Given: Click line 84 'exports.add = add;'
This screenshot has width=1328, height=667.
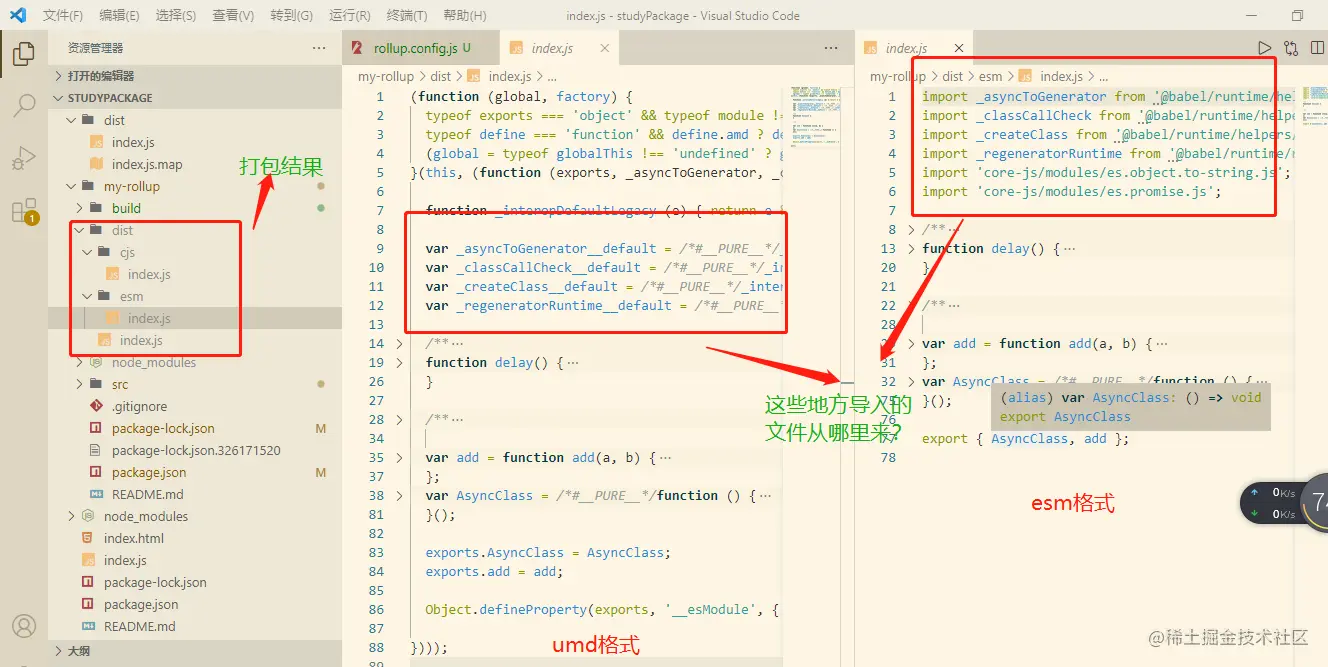Looking at the screenshot, I should [x=494, y=572].
